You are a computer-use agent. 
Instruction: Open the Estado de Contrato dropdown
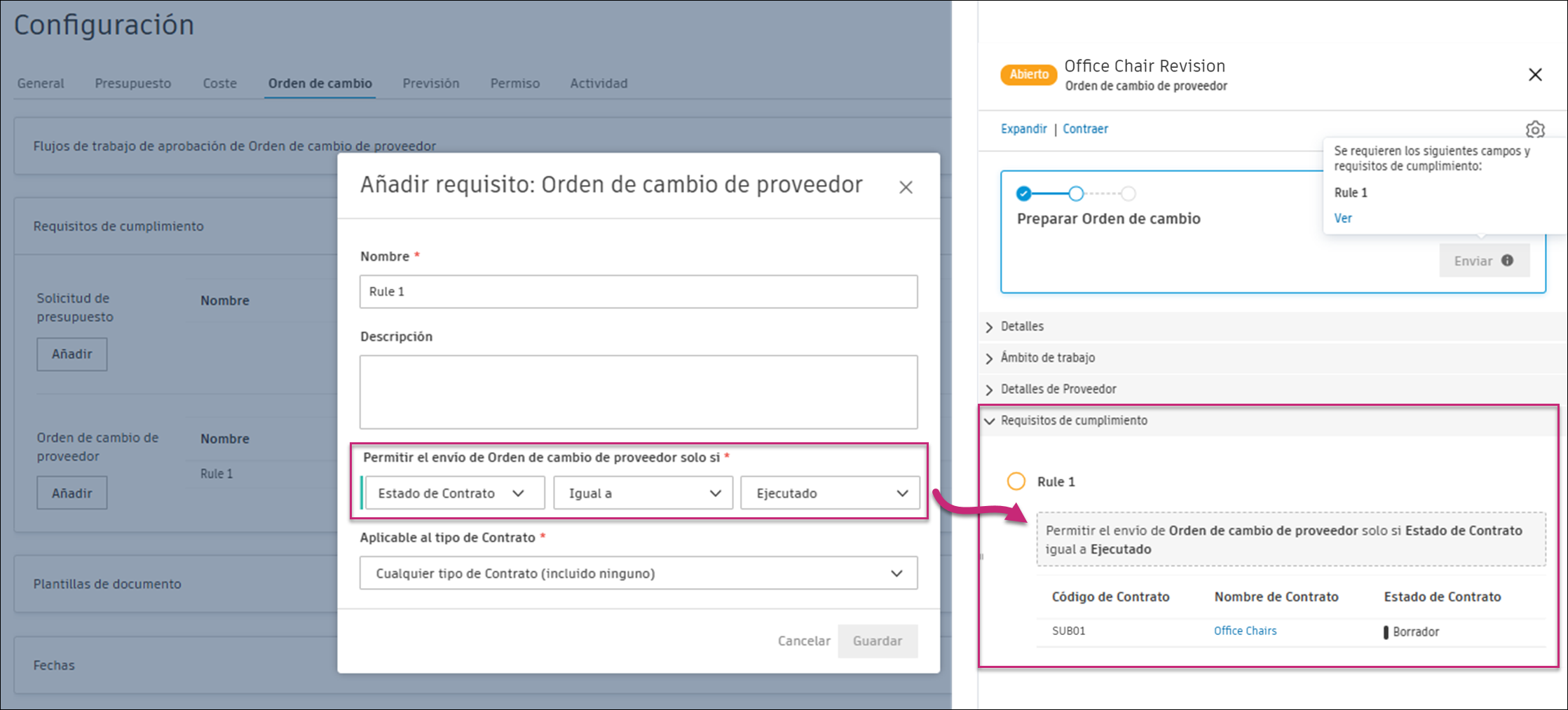454,493
